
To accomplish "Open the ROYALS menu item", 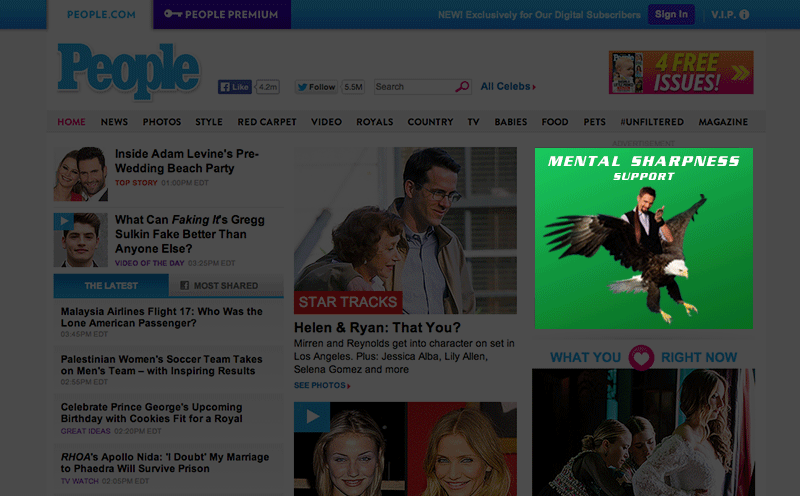I will [x=374, y=122].
